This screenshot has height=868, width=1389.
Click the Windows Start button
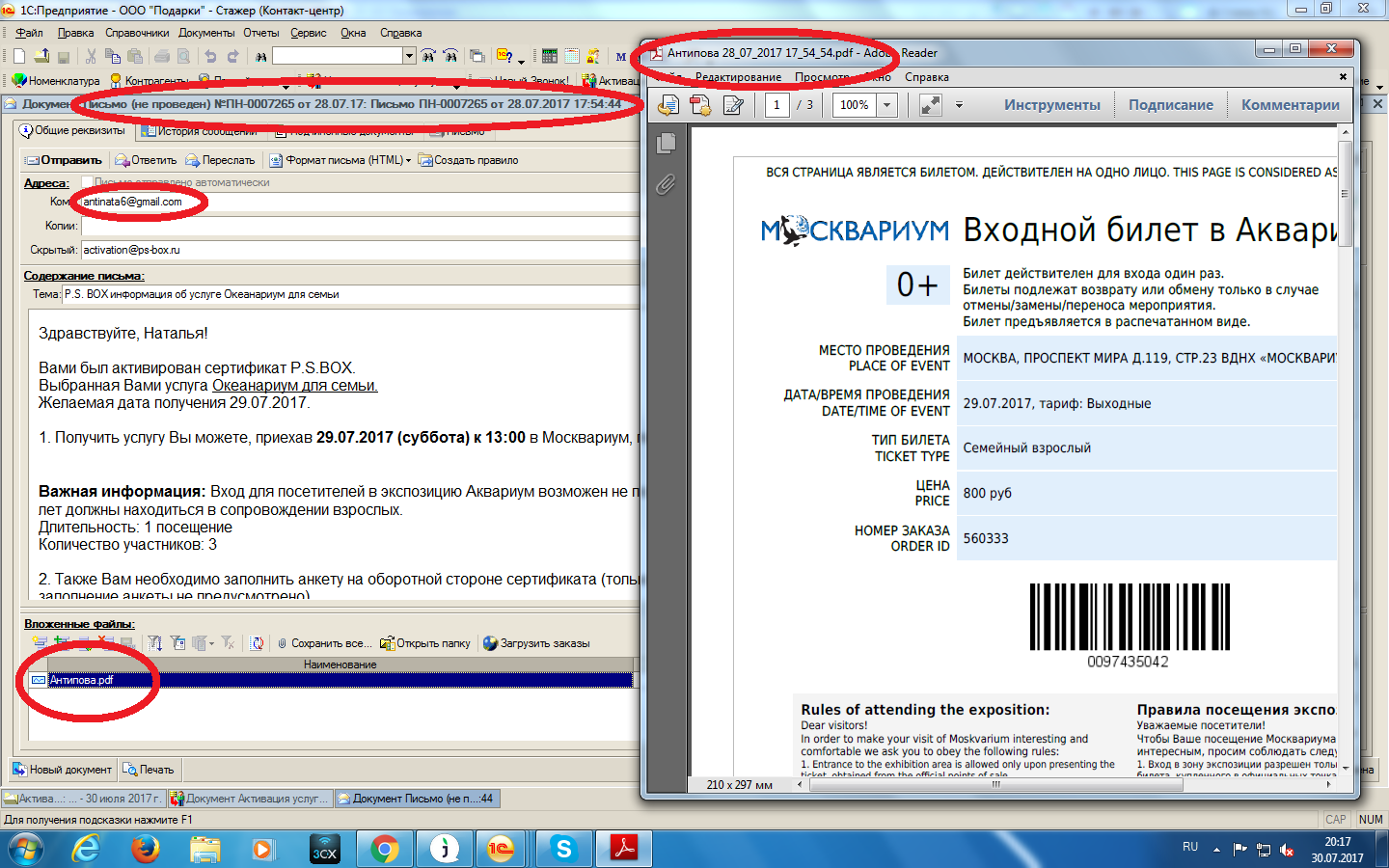coord(26,850)
